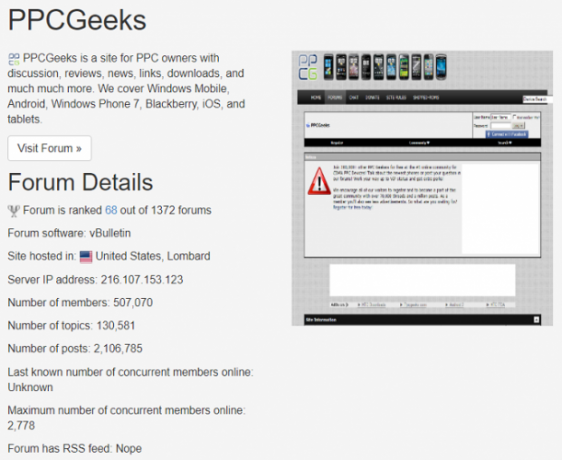Click the small PPCGeeks favicon beside the description
The width and height of the screenshot is (562, 460).
click(x=14, y=59)
